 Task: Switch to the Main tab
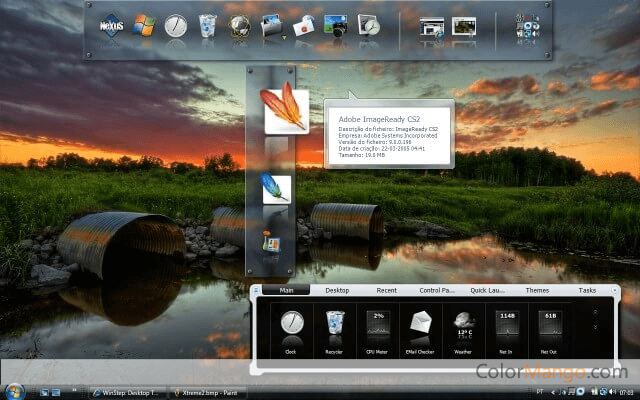coord(286,290)
